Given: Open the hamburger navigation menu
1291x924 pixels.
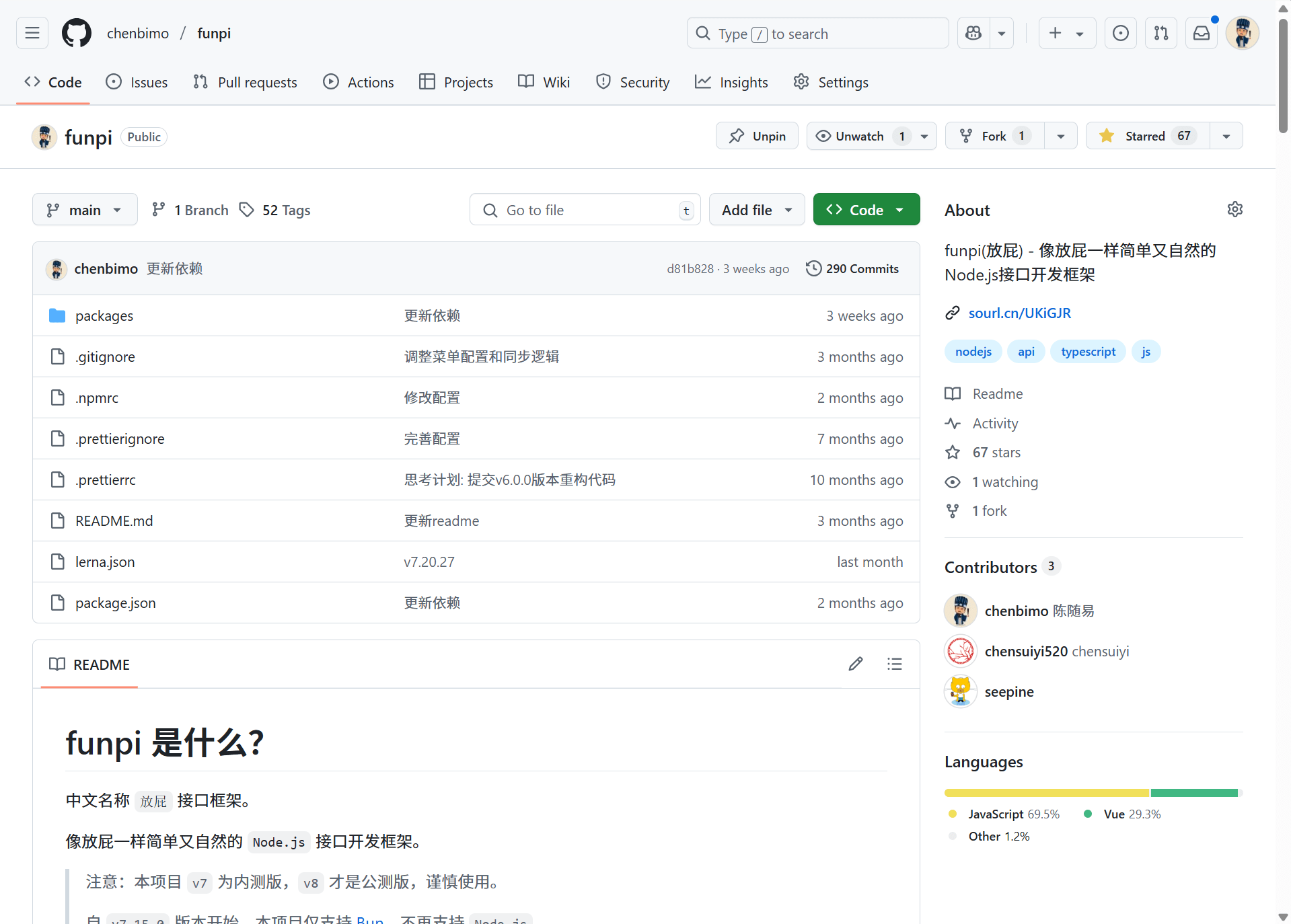Looking at the screenshot, I should 32,33.
